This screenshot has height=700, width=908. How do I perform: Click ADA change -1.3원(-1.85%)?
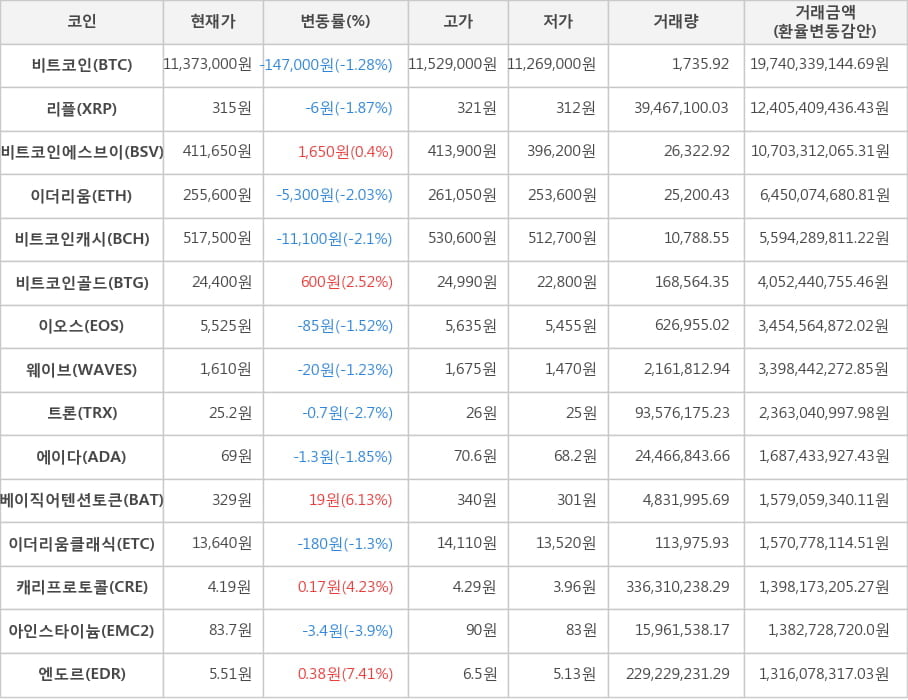(x=343, y=457)
